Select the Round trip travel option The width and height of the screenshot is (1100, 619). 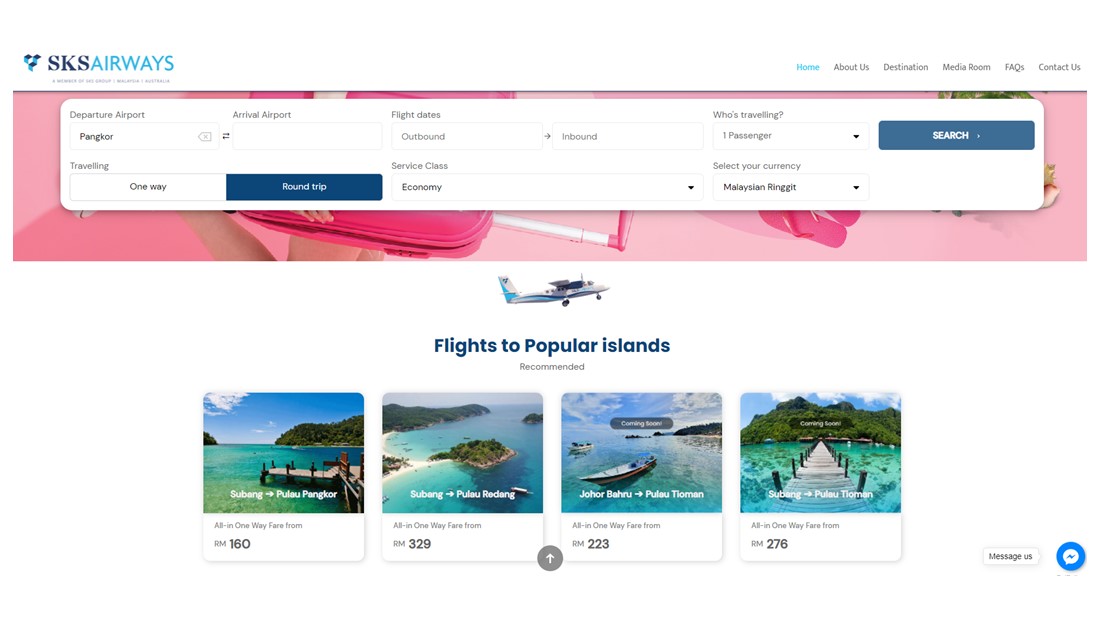pyautogui.click(x=304, y=187)
